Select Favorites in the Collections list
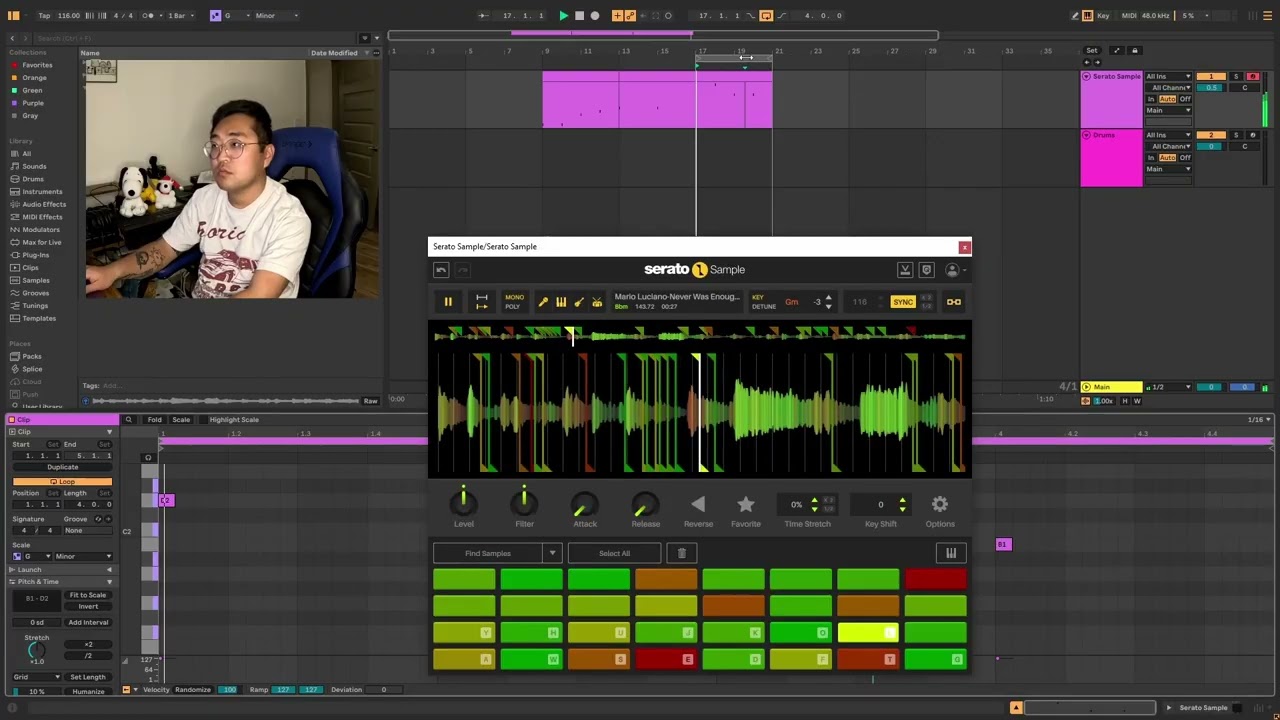 coord(37,65)
